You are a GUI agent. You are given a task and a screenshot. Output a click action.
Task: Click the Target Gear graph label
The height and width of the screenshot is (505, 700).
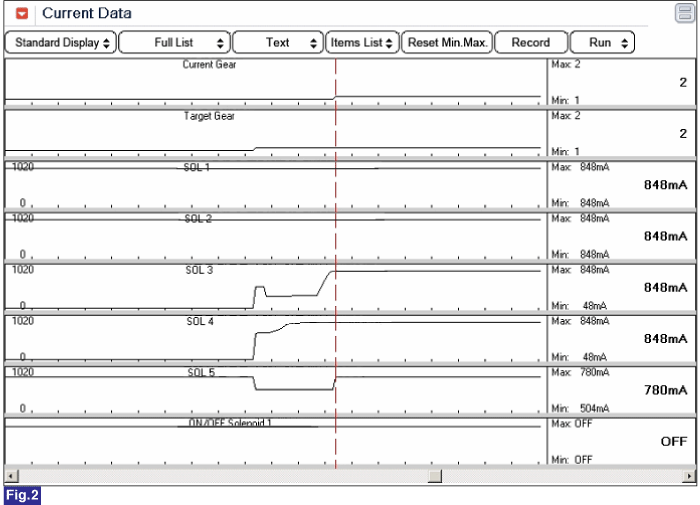click(209, 116)
